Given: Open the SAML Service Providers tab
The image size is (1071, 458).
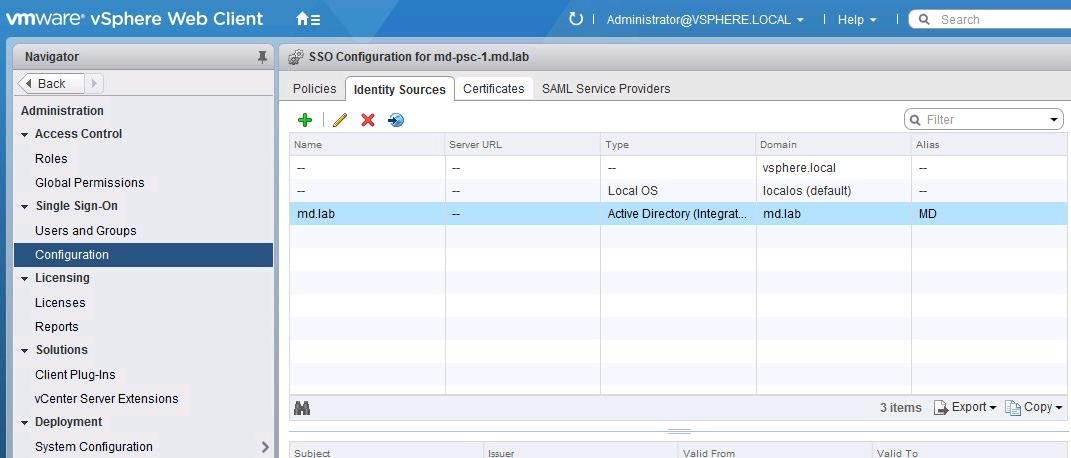Looking at the screenshot, I should pos(606,89).
